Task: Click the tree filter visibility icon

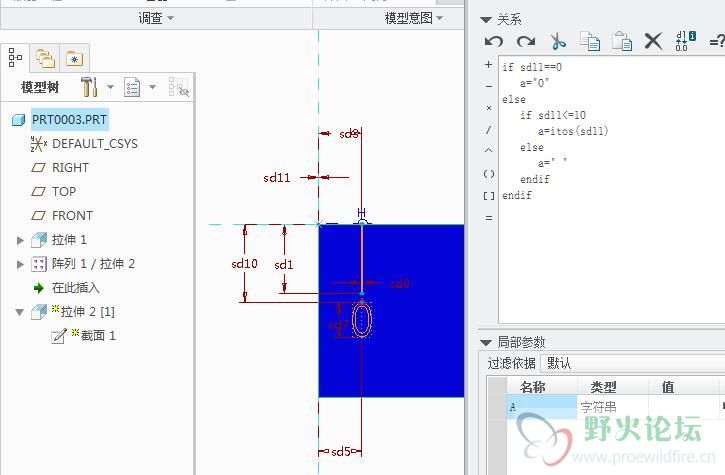Action: point(179,87)
